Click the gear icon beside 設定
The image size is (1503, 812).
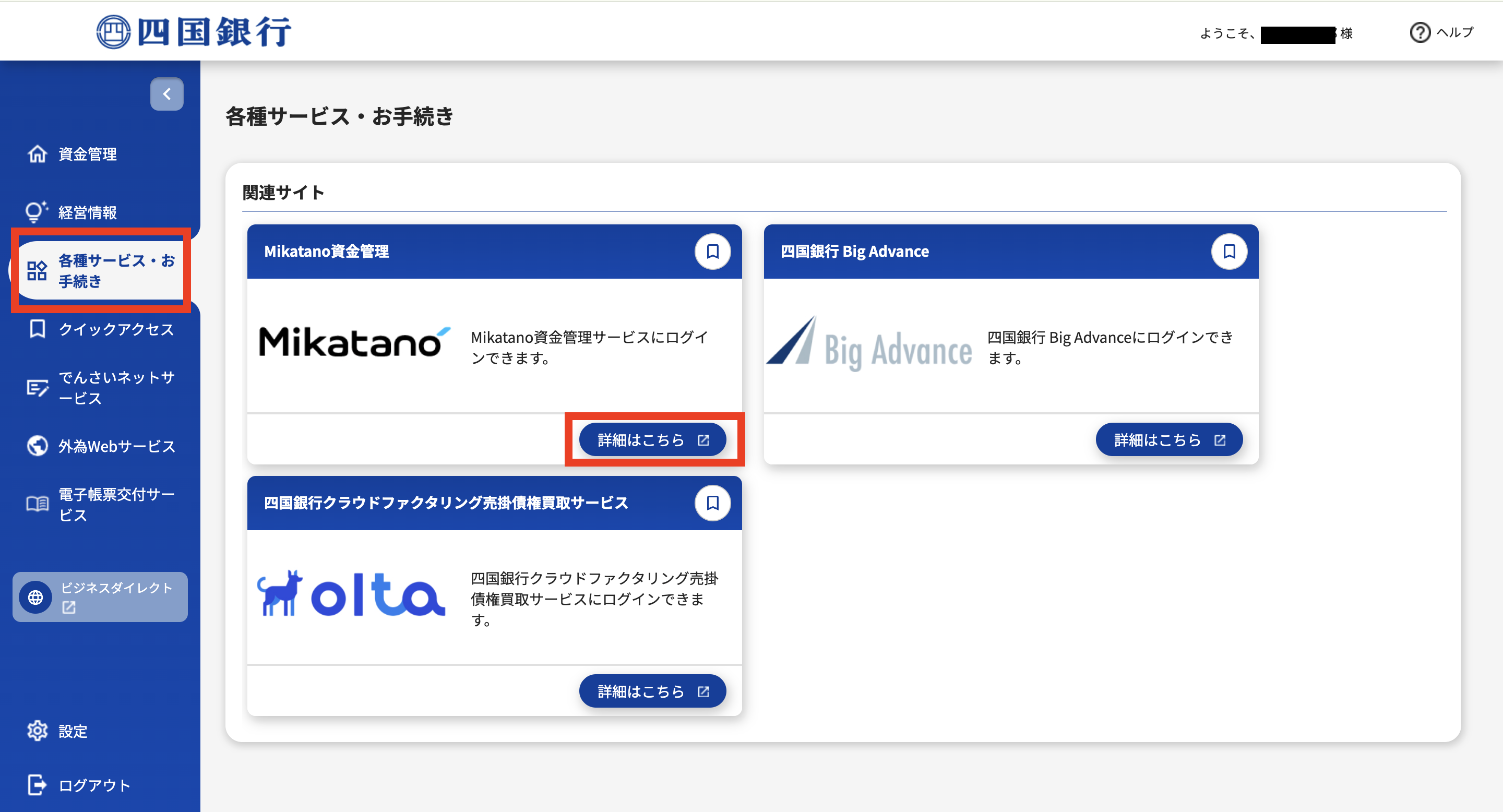(x=38, y=731)
